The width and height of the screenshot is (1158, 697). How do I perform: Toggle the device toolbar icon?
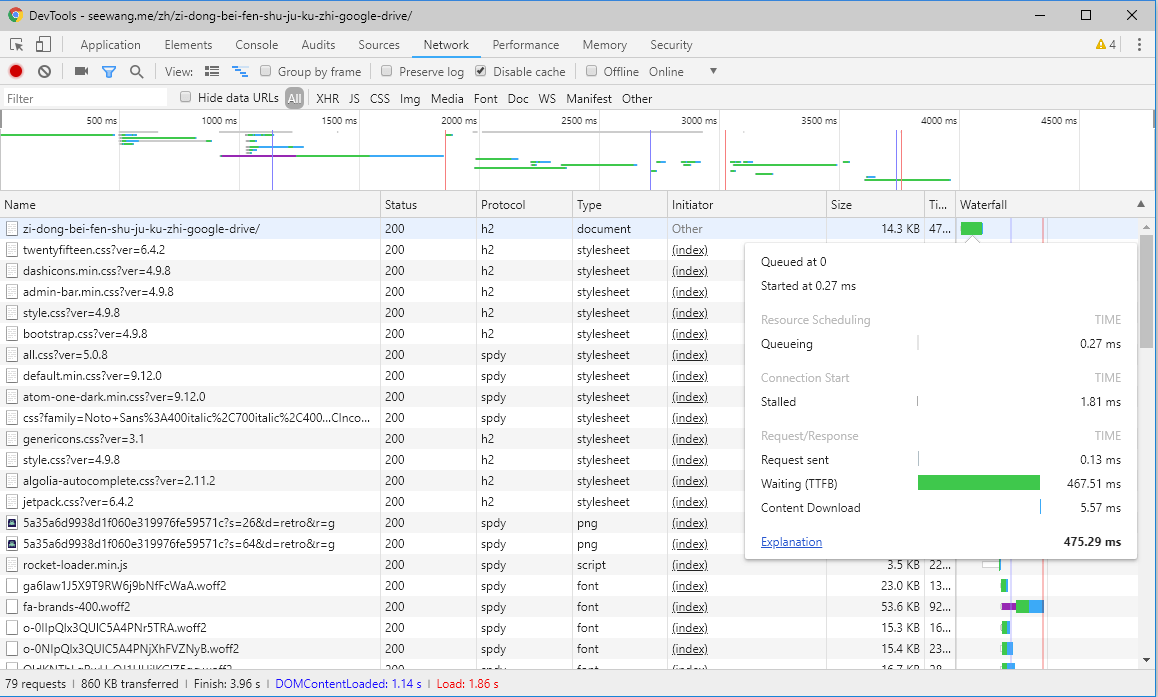point(44,44)
